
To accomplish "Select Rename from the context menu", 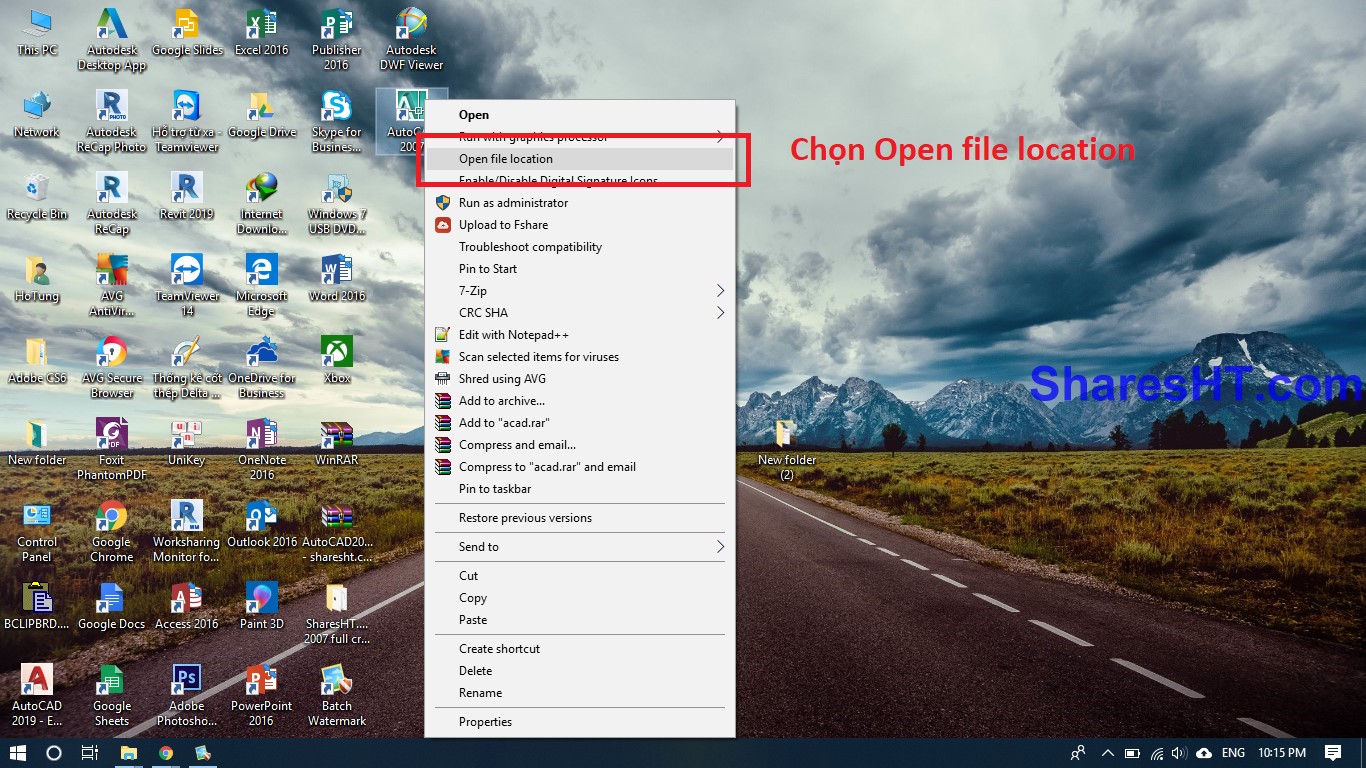I will [x=580, y=693].
